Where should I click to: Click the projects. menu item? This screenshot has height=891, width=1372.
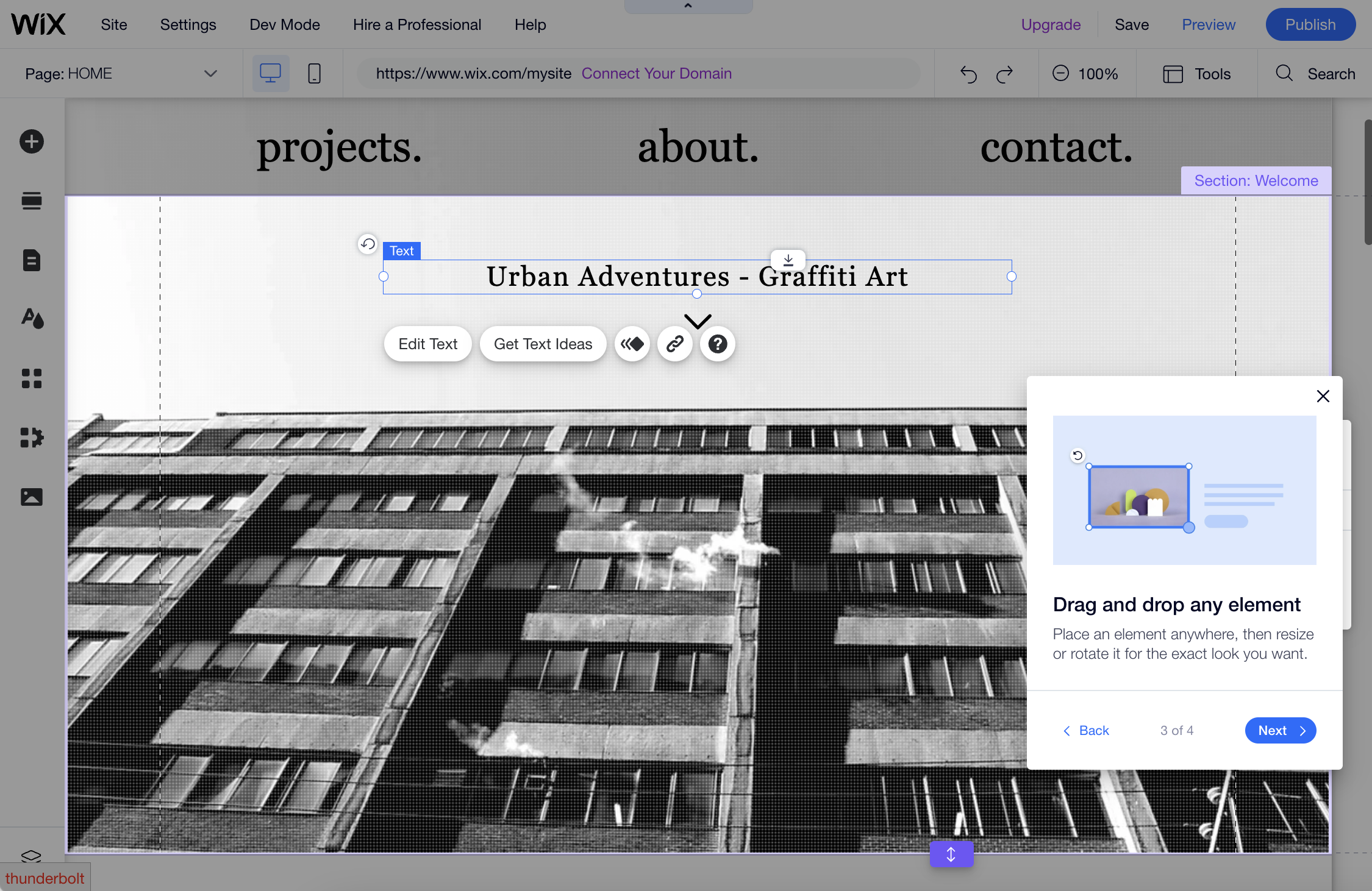tap(339, 147)
